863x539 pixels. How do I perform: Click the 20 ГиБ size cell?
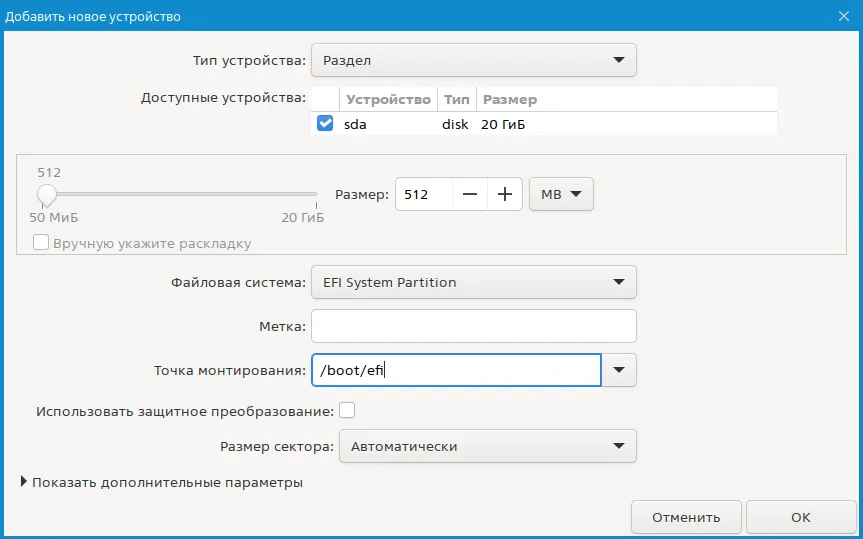pos(503,124)
